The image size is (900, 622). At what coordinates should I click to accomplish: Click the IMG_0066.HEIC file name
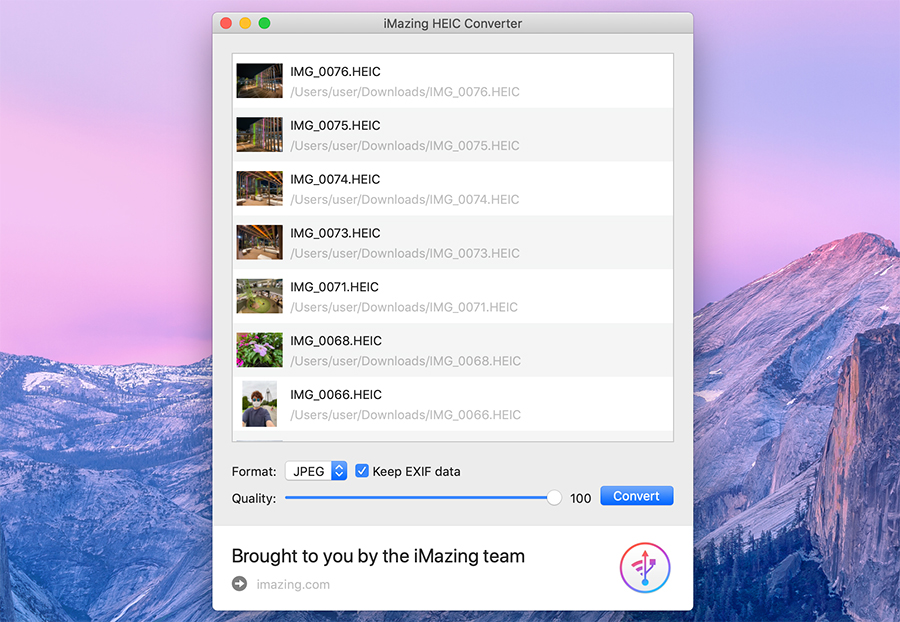pyautogui.click(x=336, y=395)
